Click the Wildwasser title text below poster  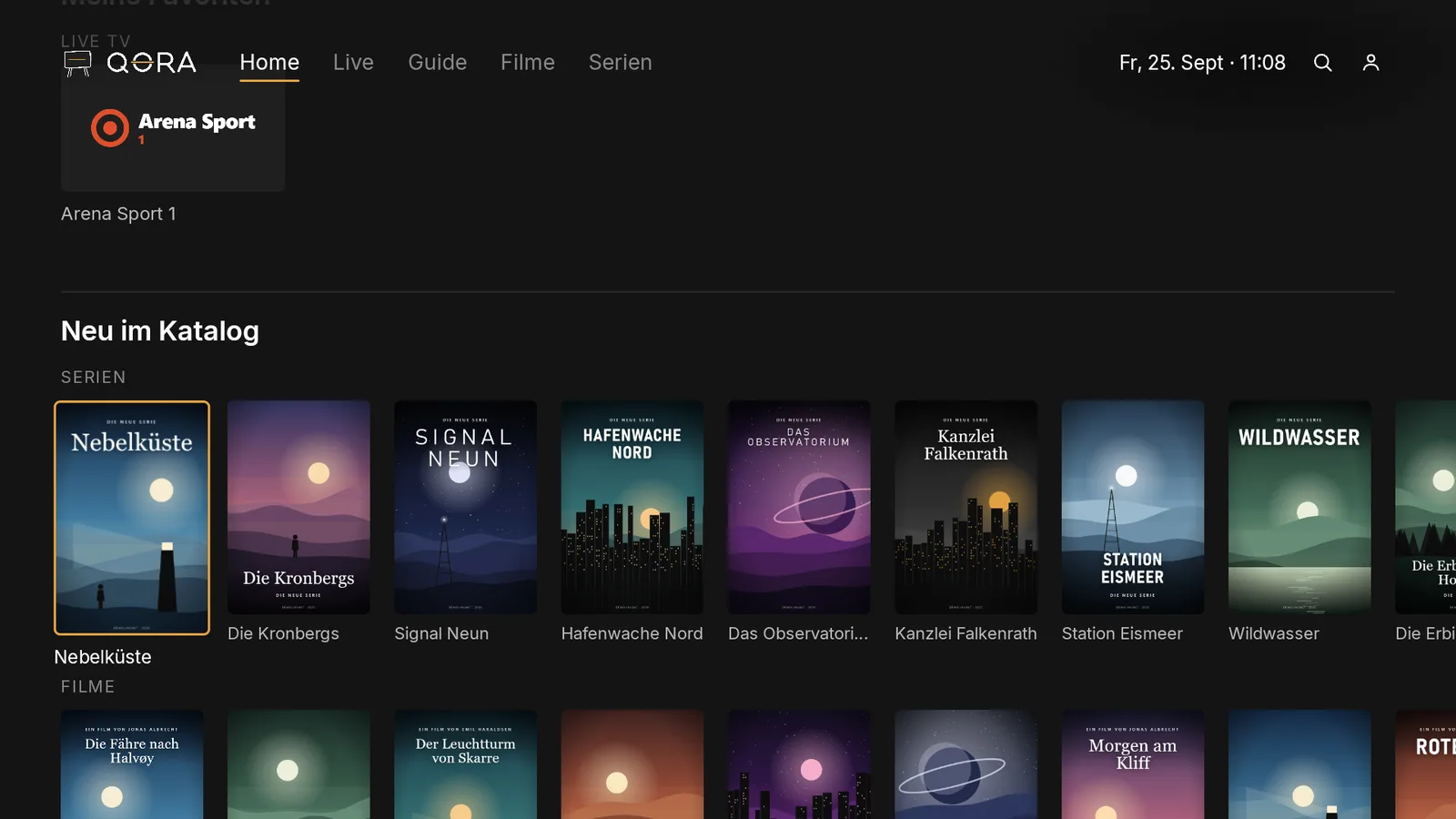[1273, 633]
